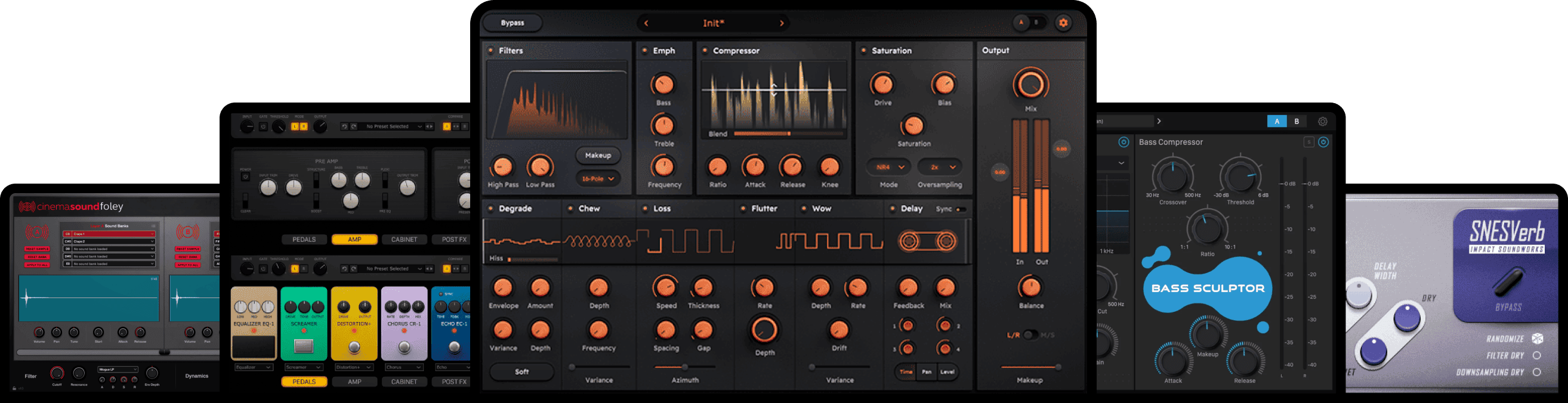Click the Low Pass filter knob

[x=540, y=166]
